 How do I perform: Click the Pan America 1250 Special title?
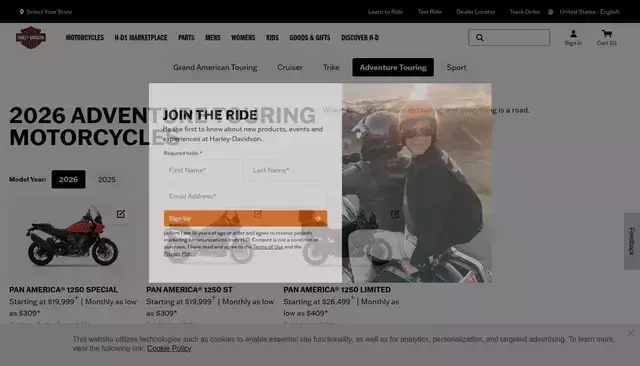(63, 290)
